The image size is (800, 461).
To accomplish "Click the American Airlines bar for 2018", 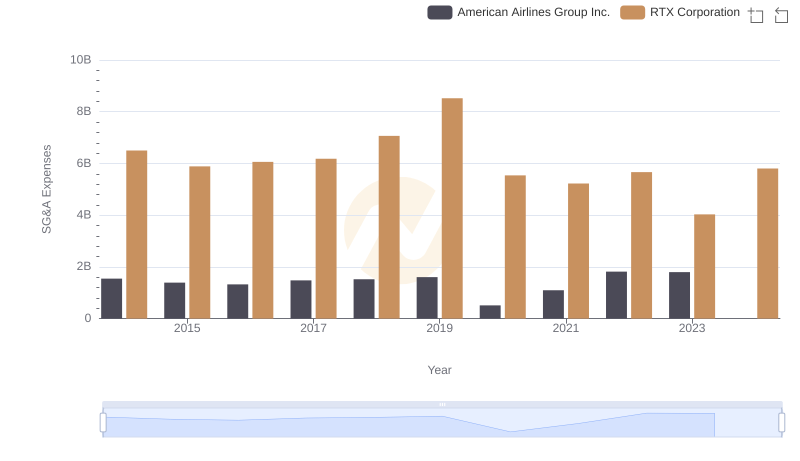I will (364, 299).
